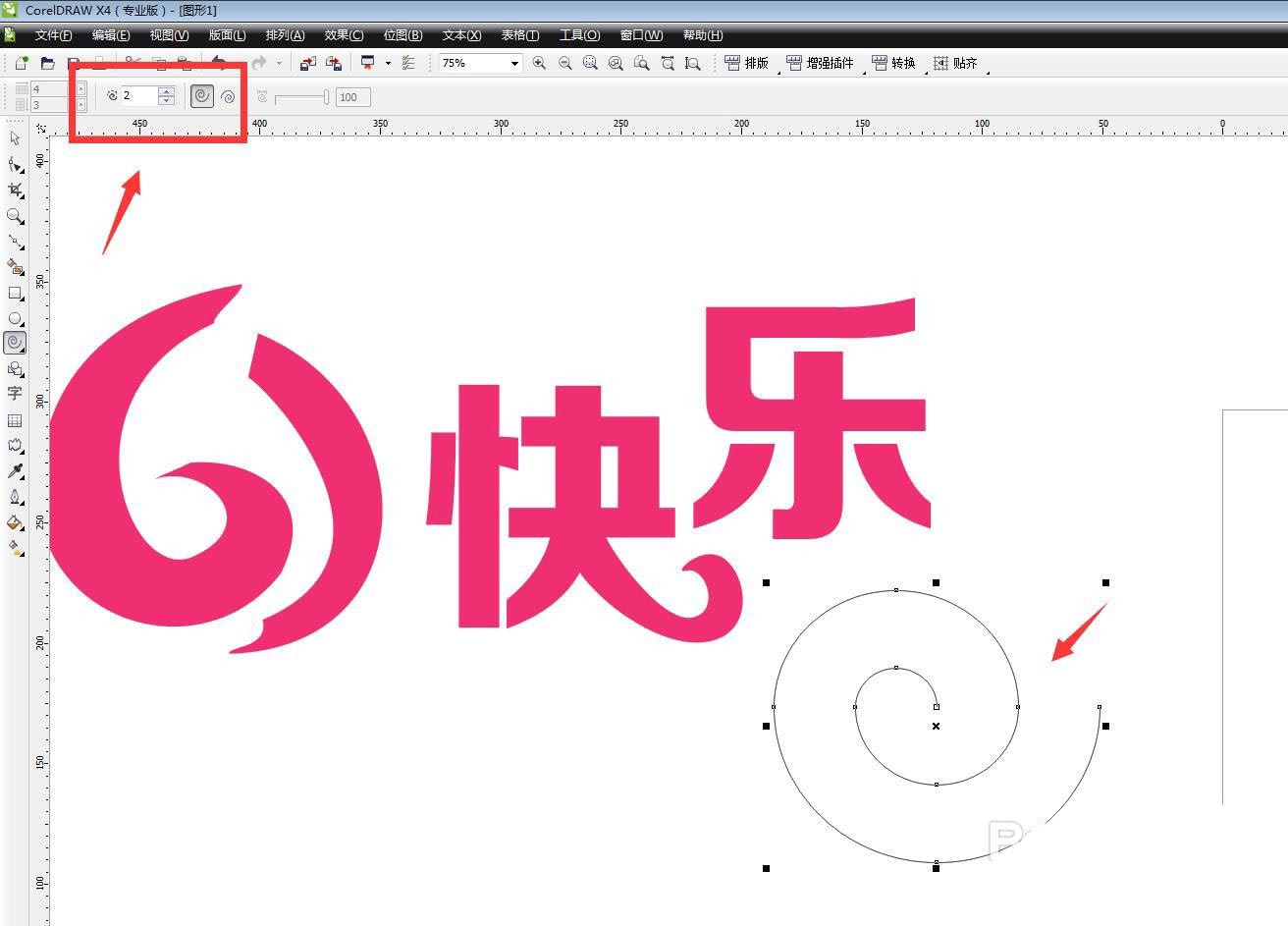Select the Pick tool
The width and height of the screenshot is (1288, 926).
pyautogui.click(x=15, y=138)
